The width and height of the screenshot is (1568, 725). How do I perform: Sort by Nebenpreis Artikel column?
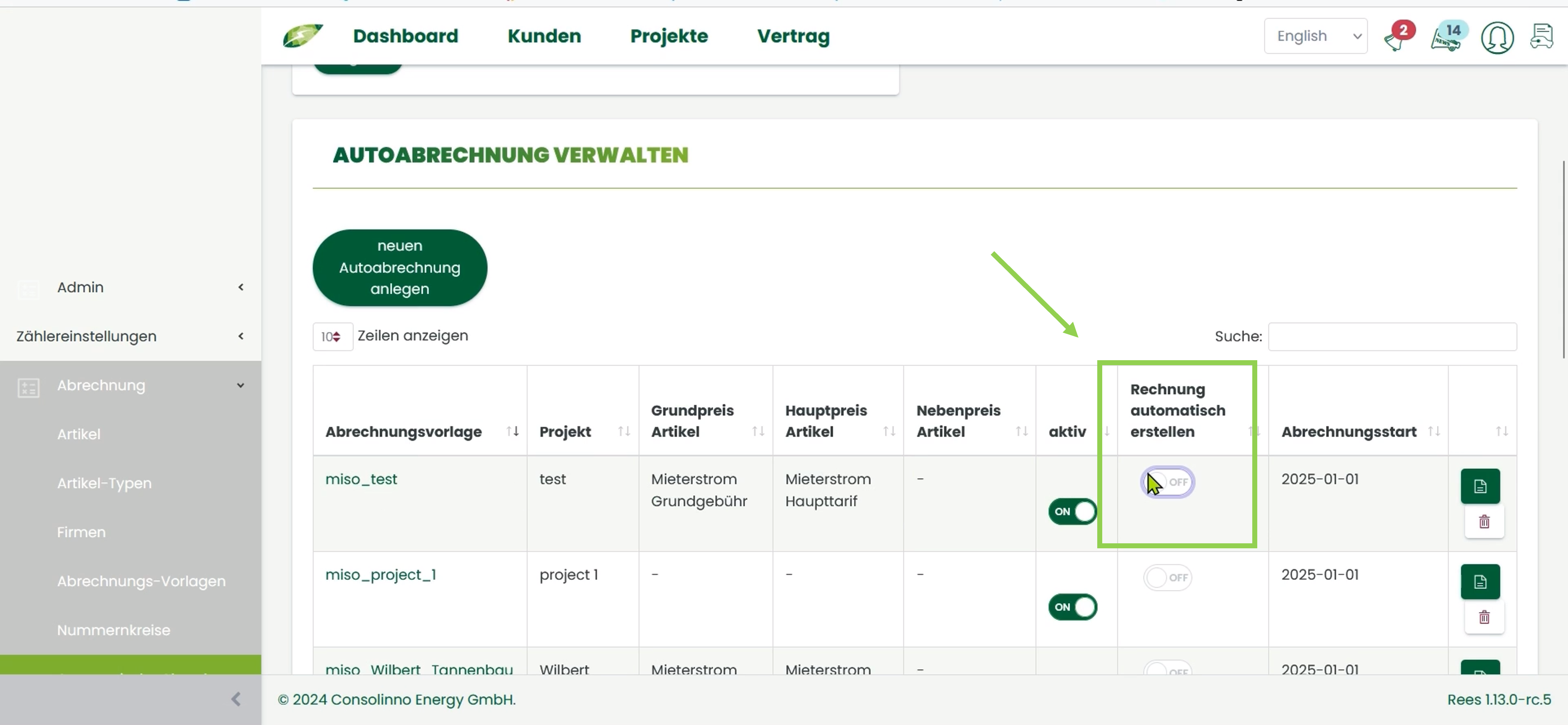(1021, 431)
